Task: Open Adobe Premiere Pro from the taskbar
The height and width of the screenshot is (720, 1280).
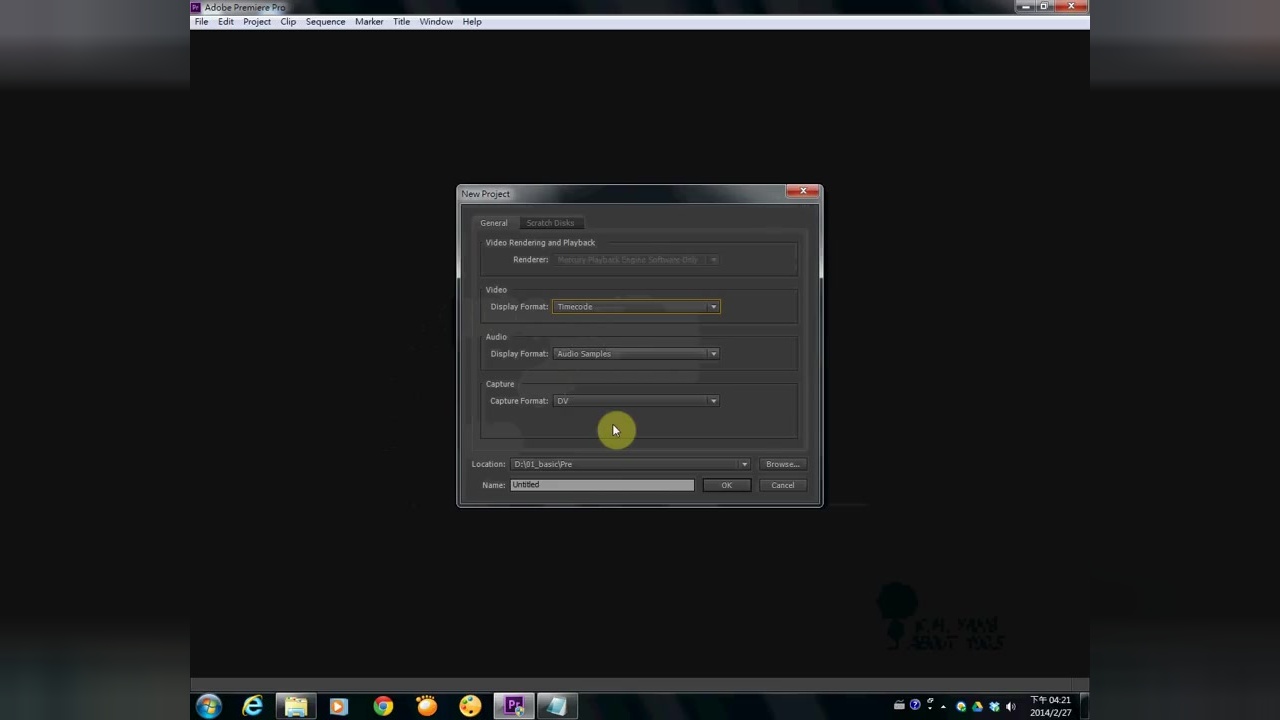Action: coord(514,706)
